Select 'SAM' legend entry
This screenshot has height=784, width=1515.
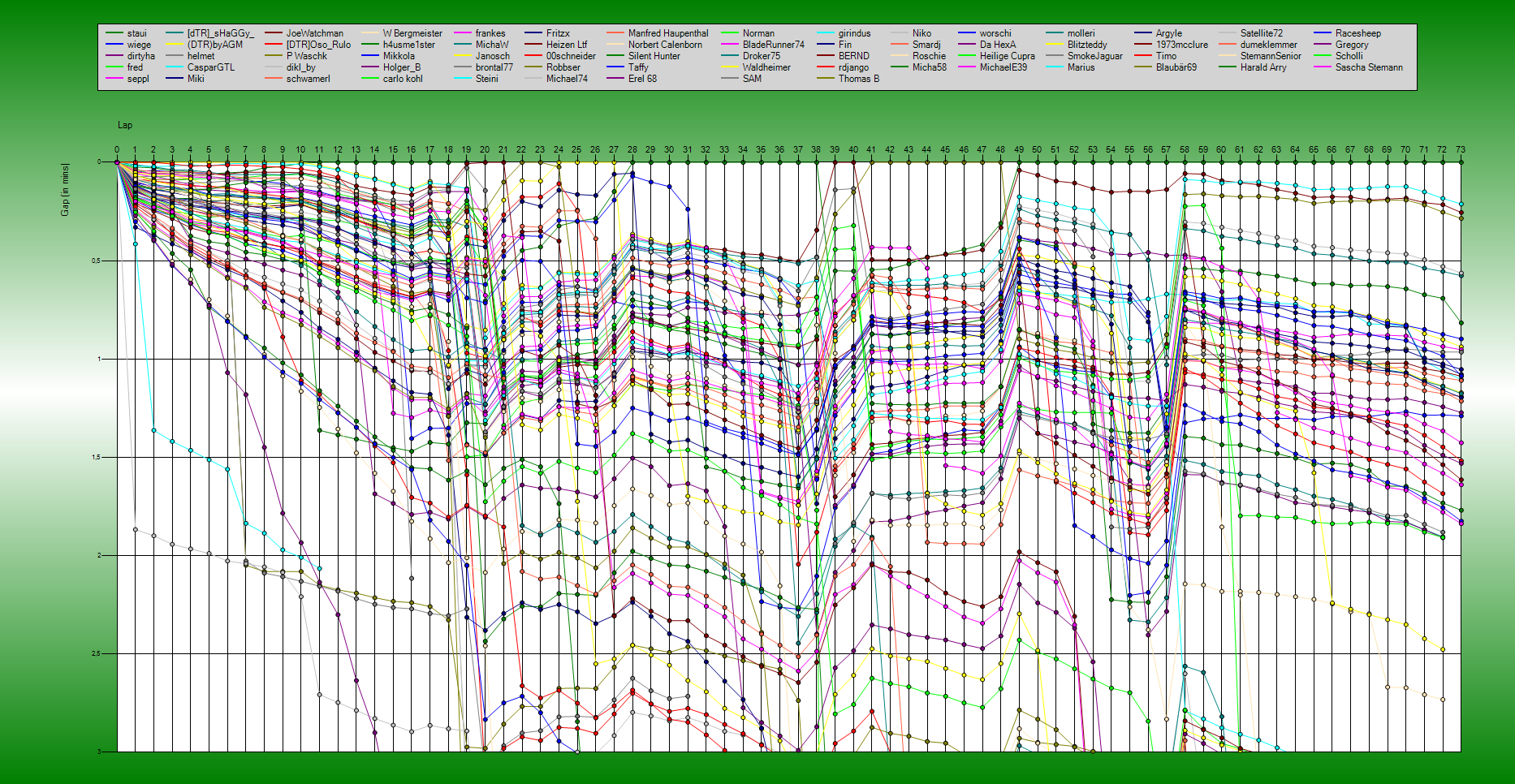(741, 79)
